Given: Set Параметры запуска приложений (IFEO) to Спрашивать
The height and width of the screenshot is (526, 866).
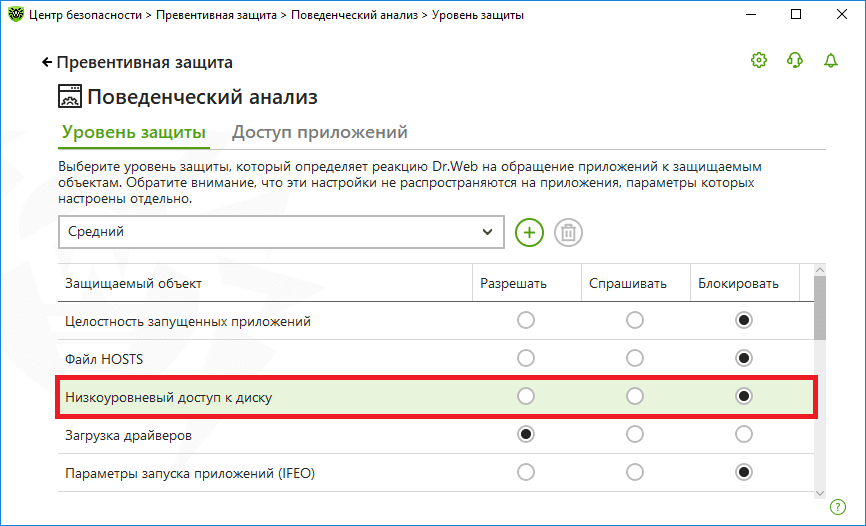Looking at the screenshot, I should pyautogui.click(x=635, y=472).
